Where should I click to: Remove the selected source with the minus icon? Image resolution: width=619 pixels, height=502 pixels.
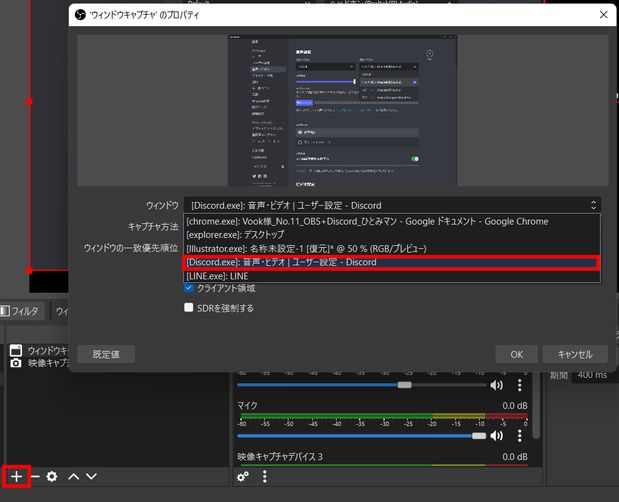35,477
